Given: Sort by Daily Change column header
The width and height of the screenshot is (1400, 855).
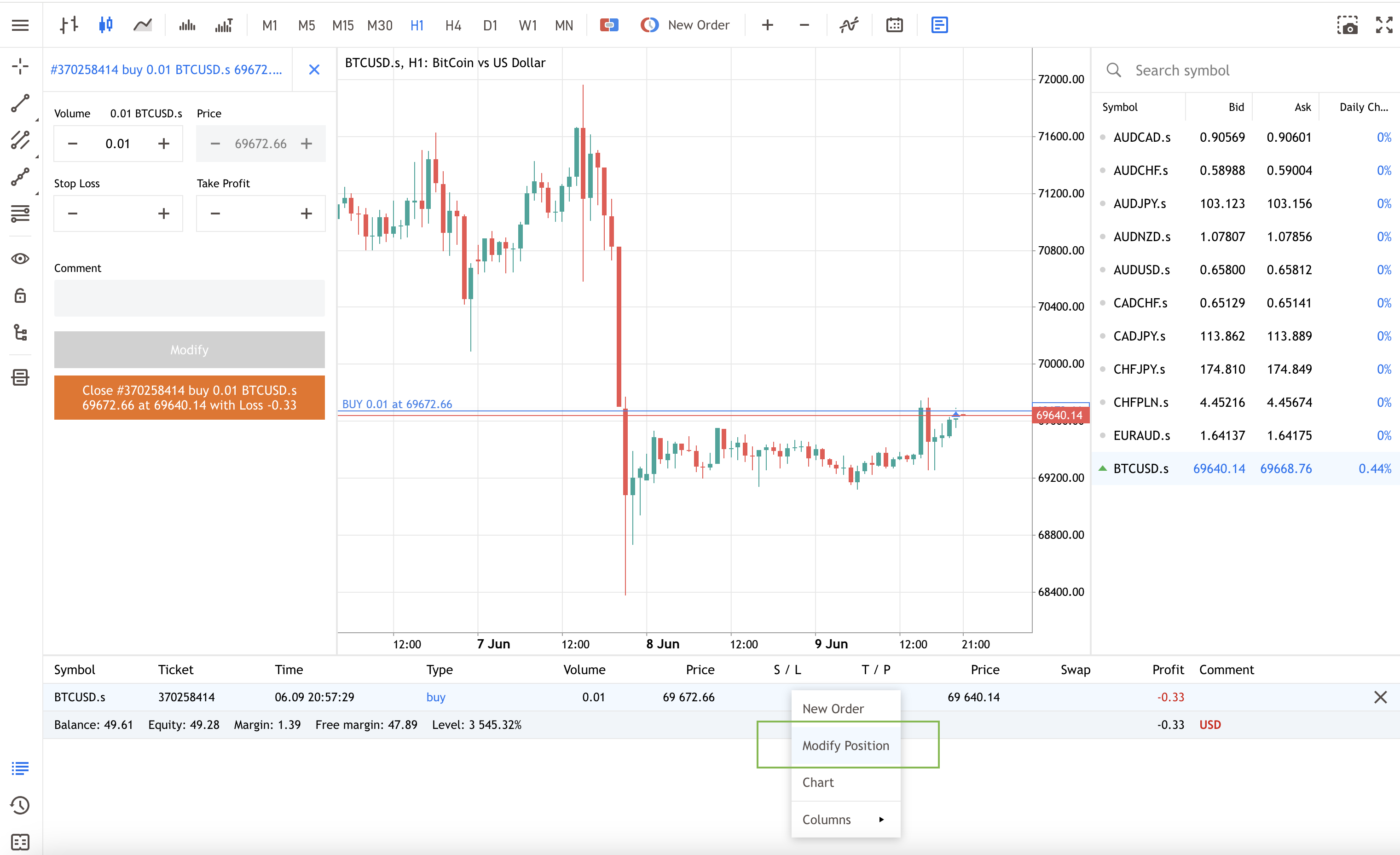Looking at the screenshot, I should tap(1364, 107).
